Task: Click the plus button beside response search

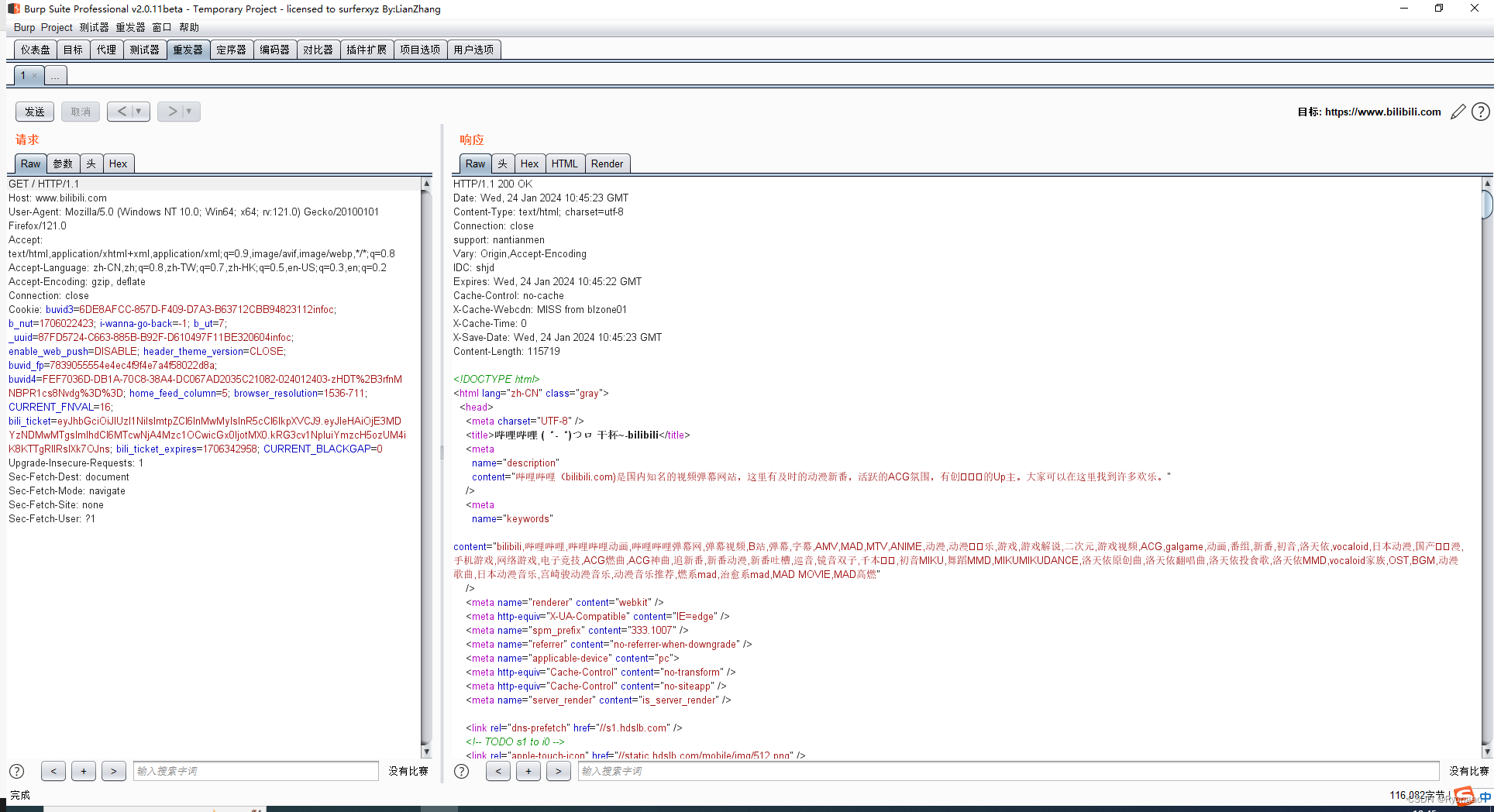Action: click(x=528, y=771)
